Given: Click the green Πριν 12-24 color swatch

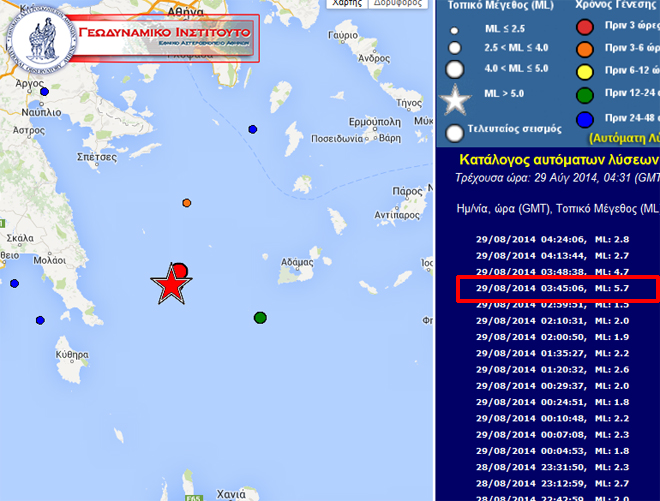Looking at the screenshot, I should [585, 95].
